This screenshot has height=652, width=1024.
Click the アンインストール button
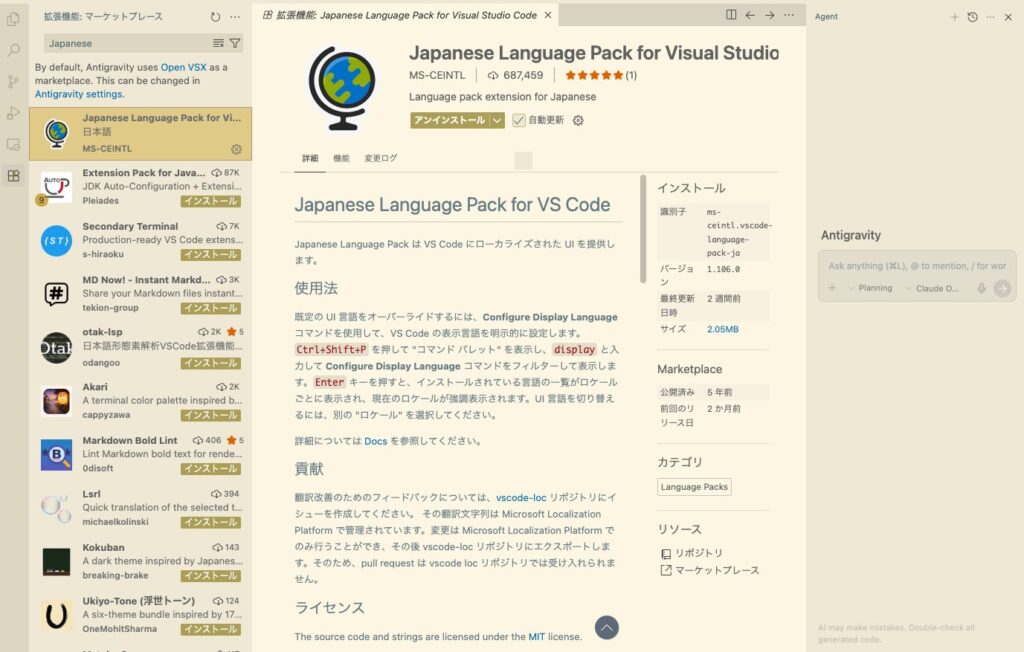tap(449, 120)
